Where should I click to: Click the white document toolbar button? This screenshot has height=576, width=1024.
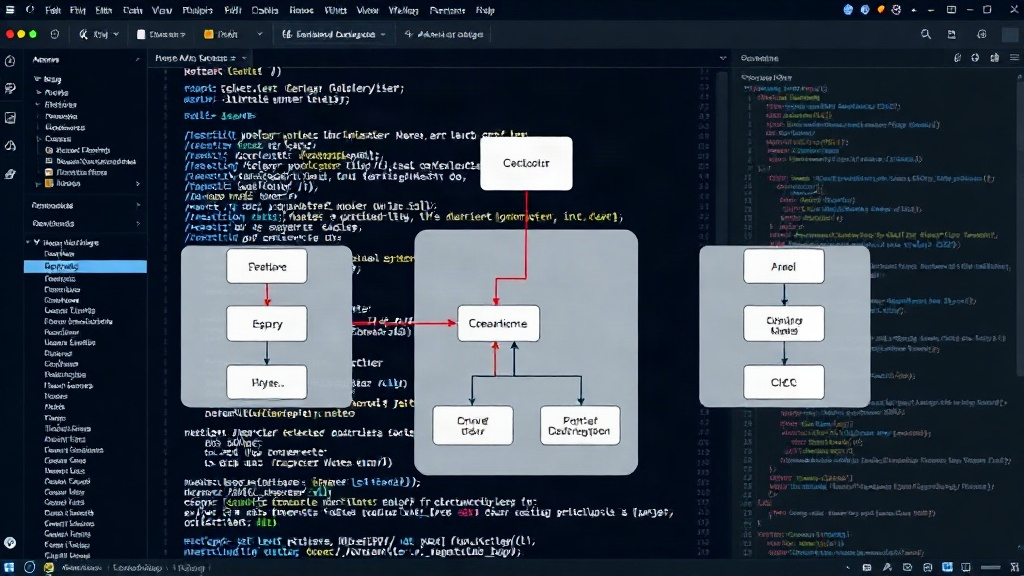coord(161,34)
